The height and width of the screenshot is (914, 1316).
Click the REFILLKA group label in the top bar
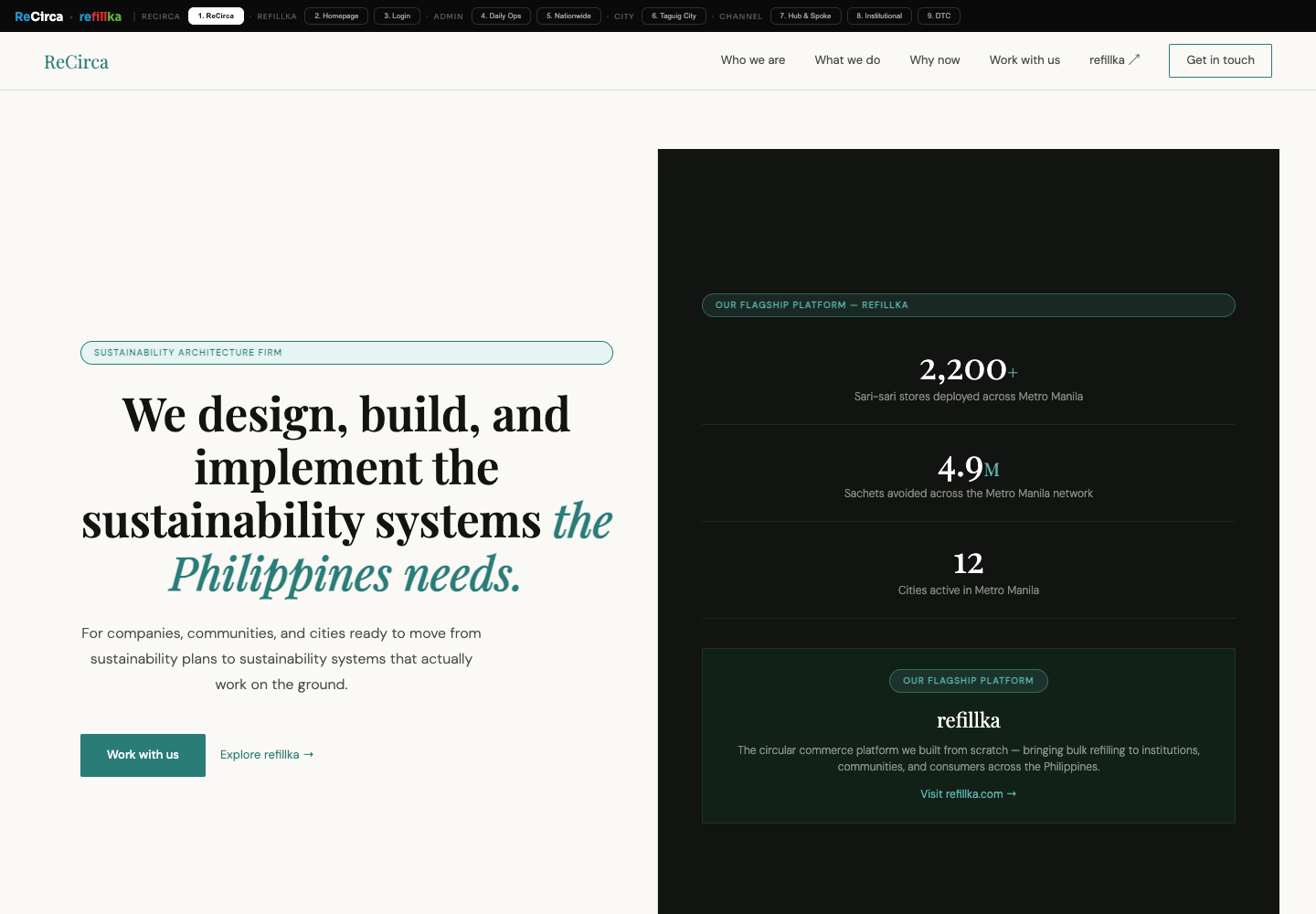pyautogui.click(x=277, y=16)
